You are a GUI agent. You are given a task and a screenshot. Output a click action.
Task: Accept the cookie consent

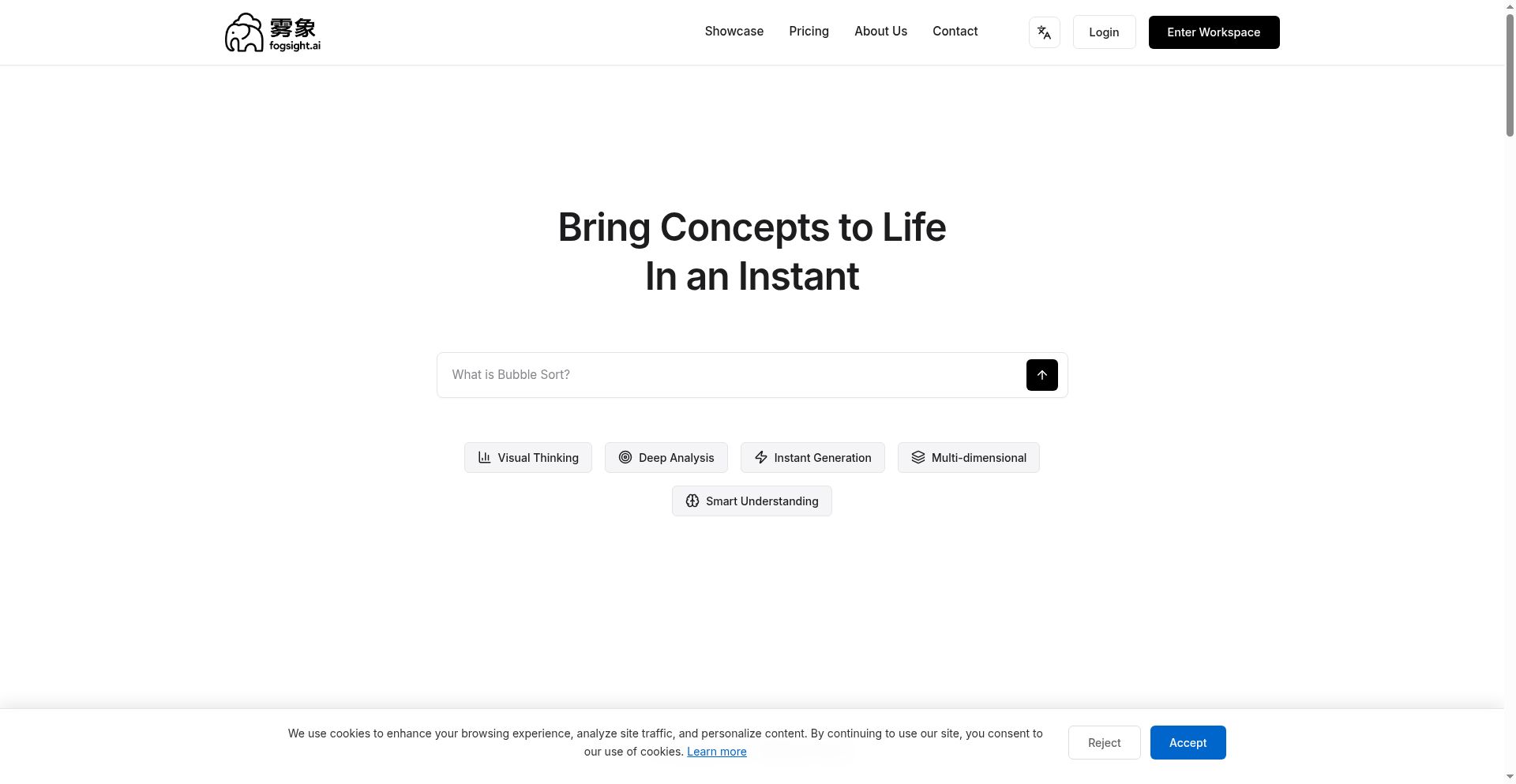1188,743
